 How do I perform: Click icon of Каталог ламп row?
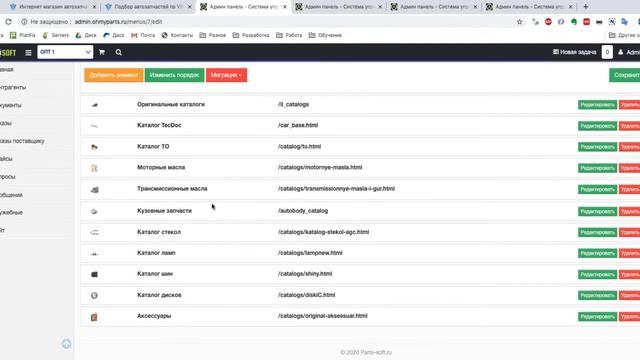coord(94,253)
